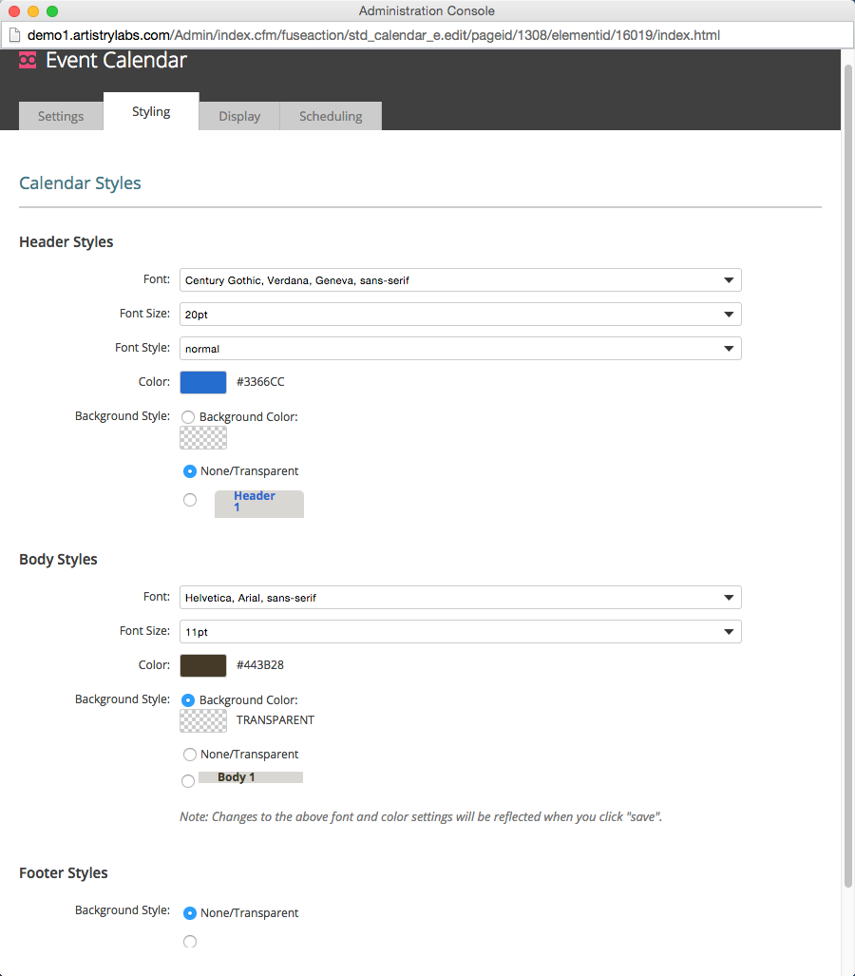Open the Display tab
This screenshot has height=976, width=855.
coord(240,116)
